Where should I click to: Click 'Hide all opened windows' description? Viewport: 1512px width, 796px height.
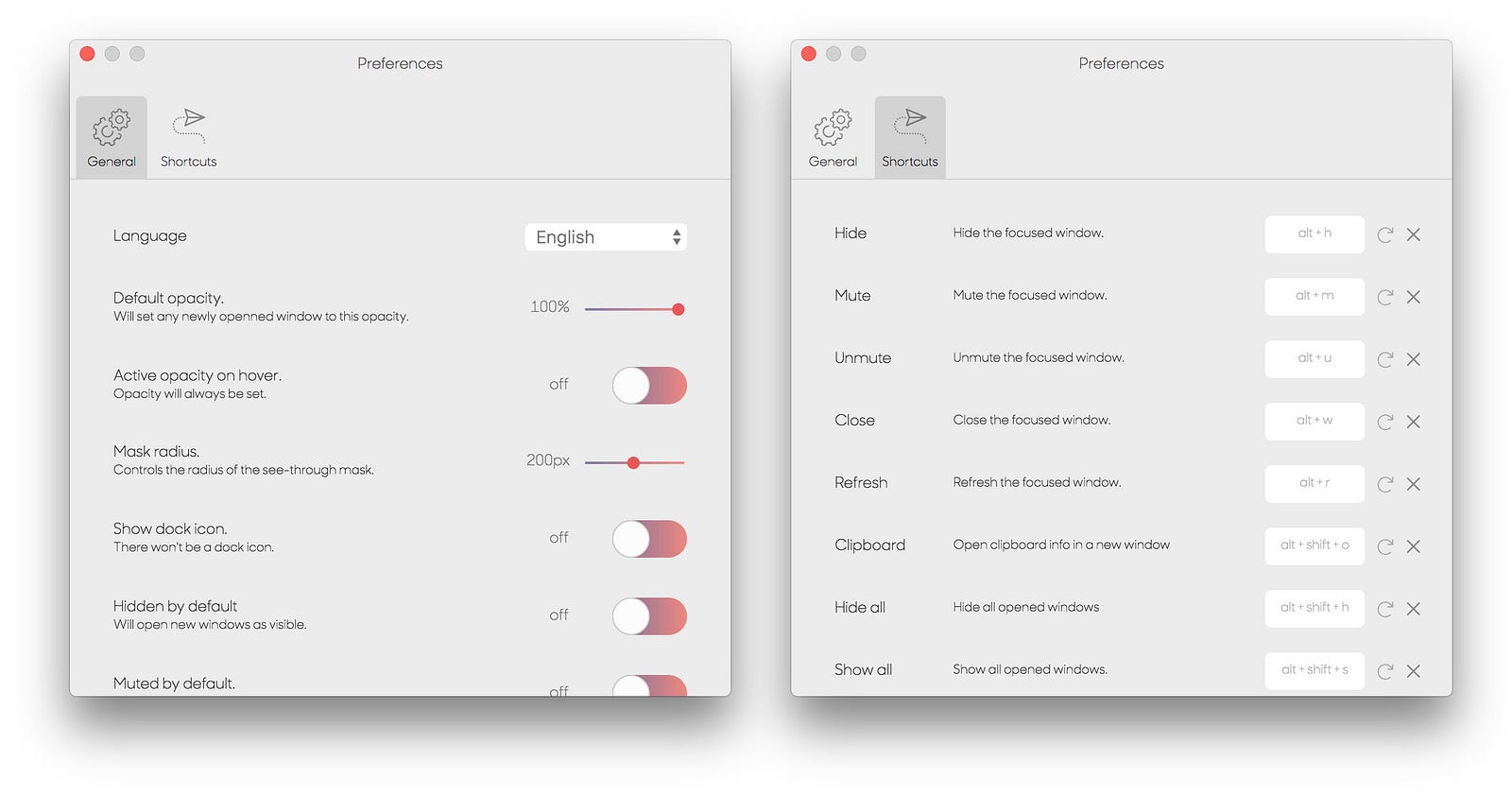click(1026, 607)
